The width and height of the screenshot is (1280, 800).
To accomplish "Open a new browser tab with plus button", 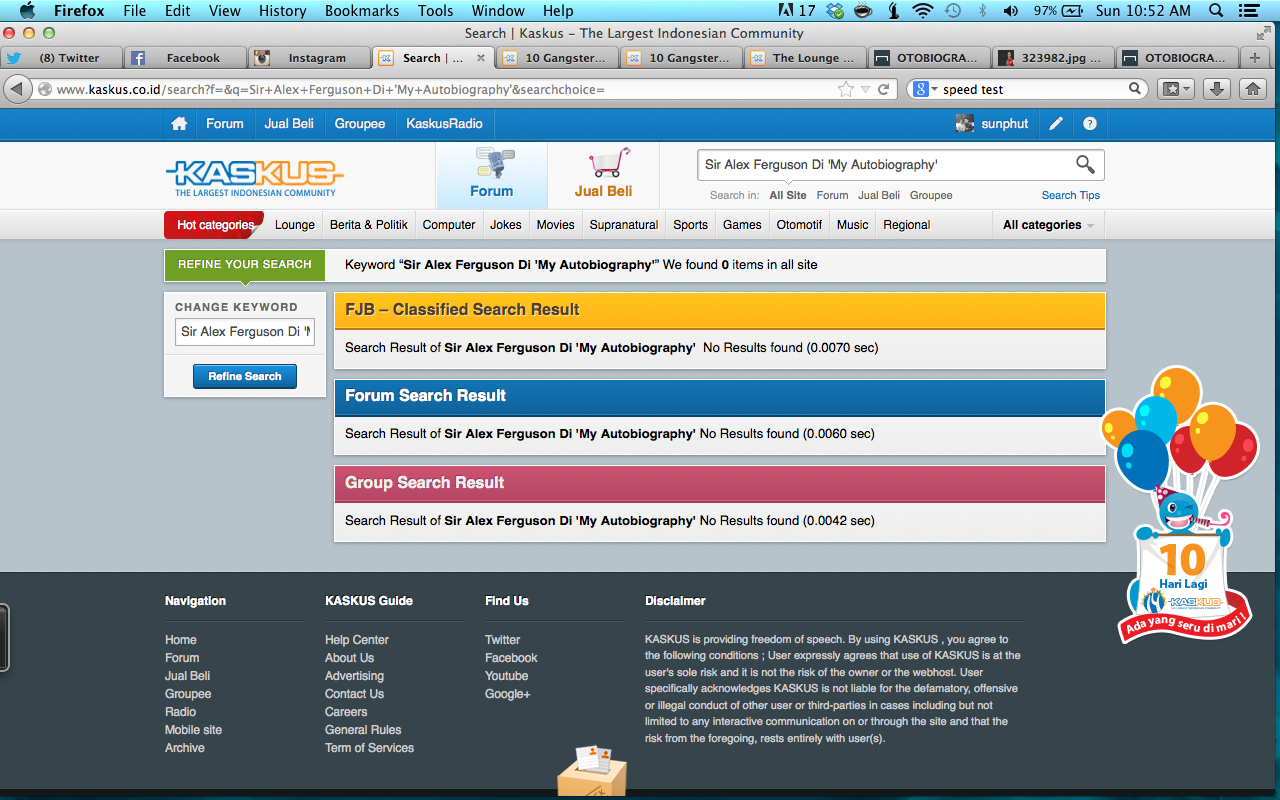I will 1254,58.
